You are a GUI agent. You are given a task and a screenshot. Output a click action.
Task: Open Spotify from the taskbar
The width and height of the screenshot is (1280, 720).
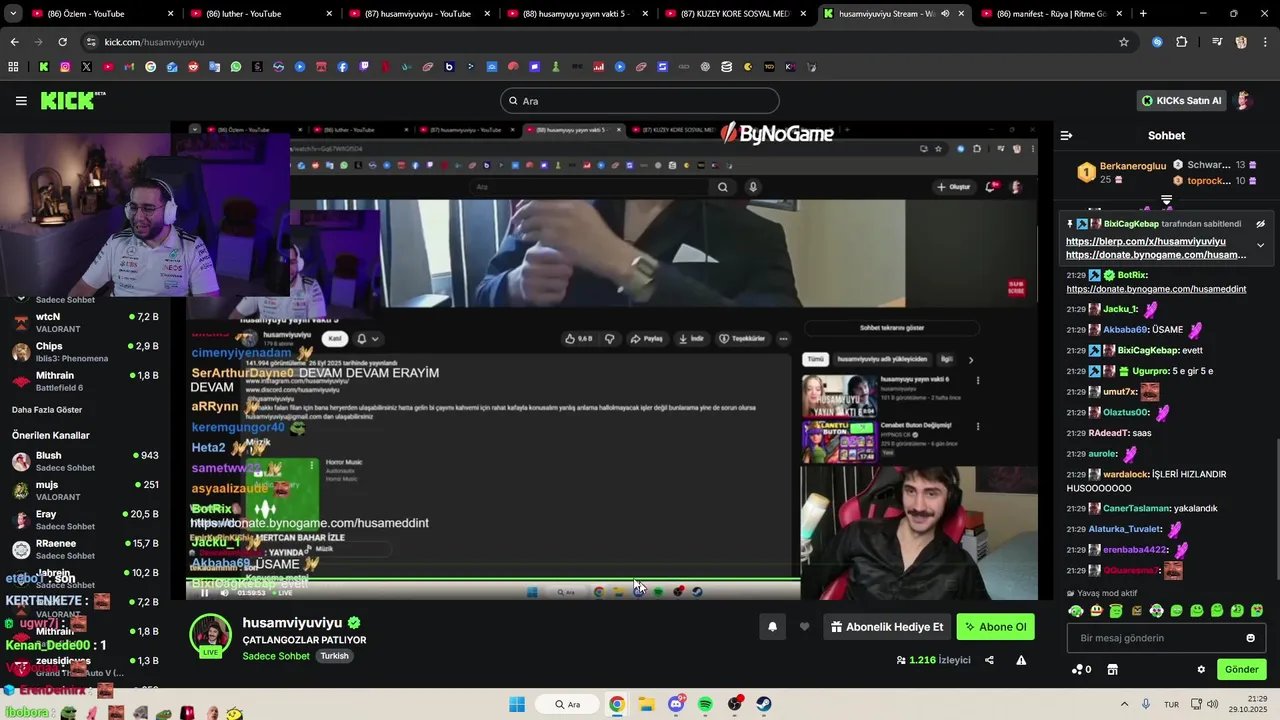pos(706,704)
